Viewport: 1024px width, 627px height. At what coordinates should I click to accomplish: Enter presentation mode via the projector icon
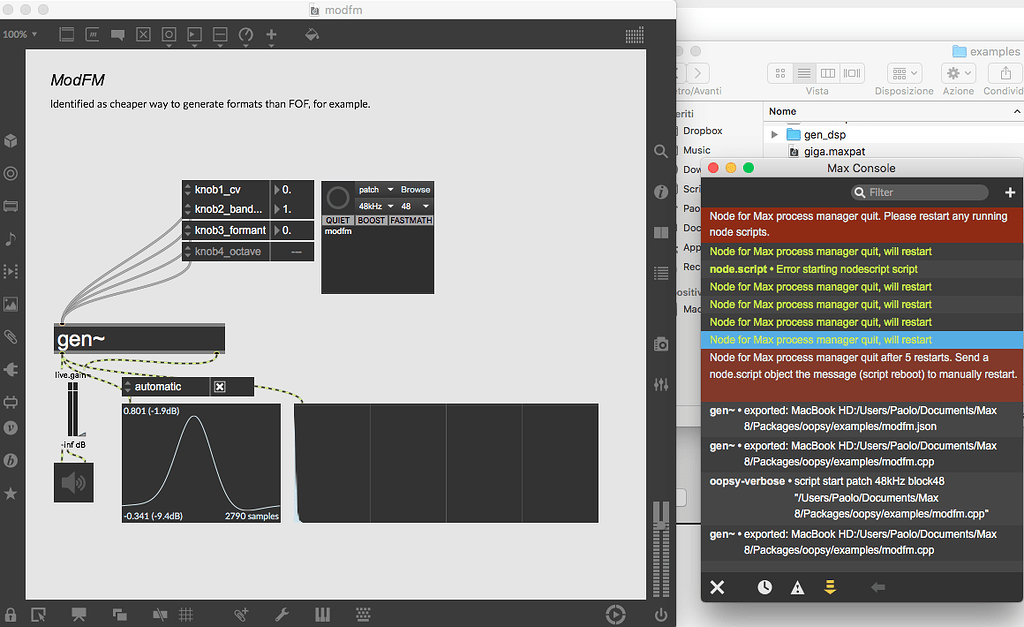[79, 614]
